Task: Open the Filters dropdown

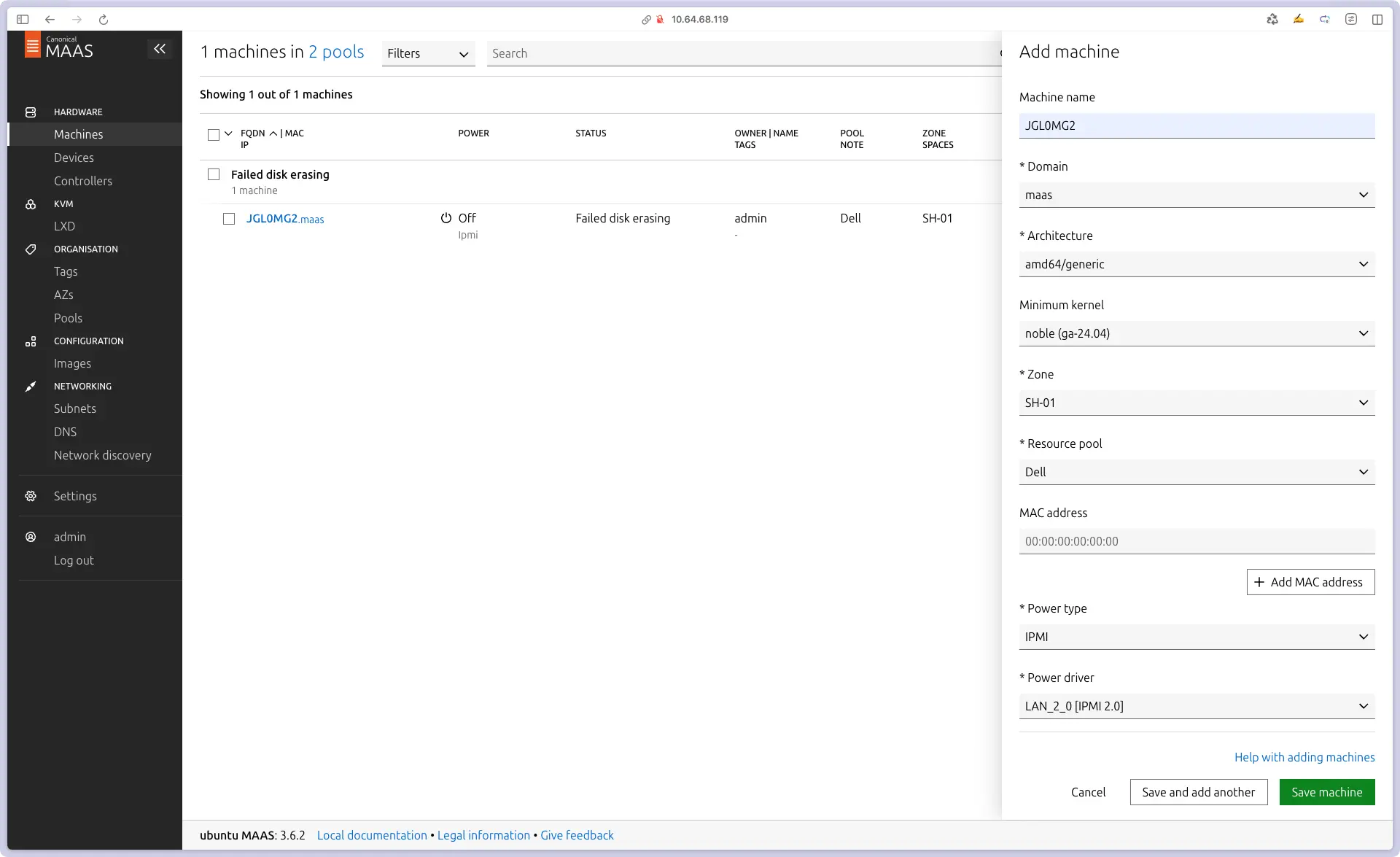Action: (x=428, y=53)
